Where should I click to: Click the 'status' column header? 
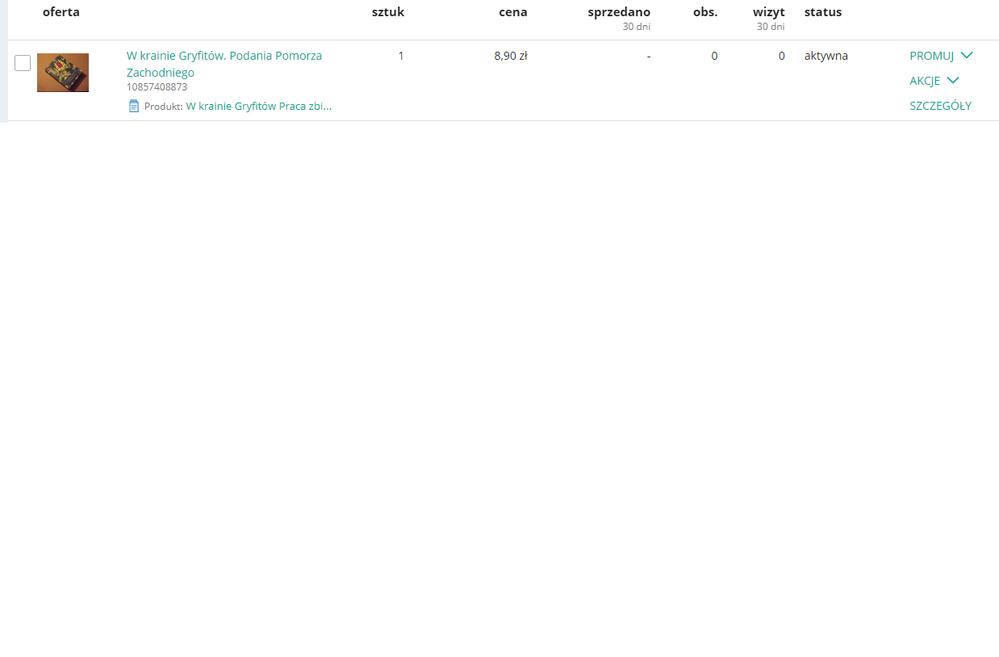(x=823, y=12)
